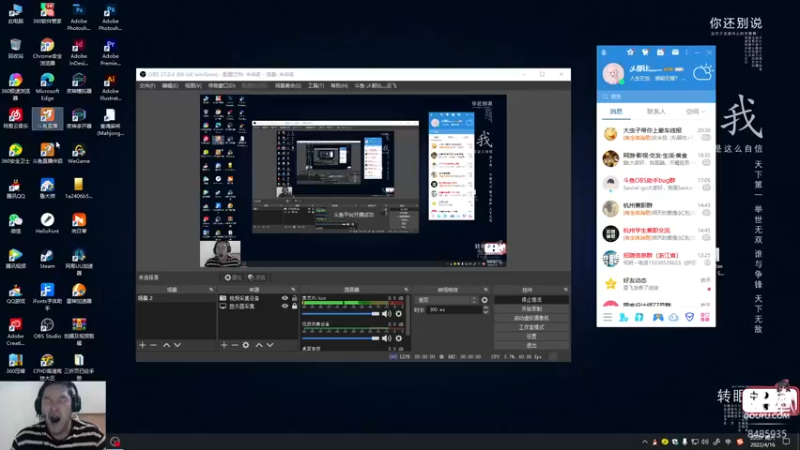Mute the video capture device audio speaker
This screenshot has height=450, width=800.
pos(387,338)
